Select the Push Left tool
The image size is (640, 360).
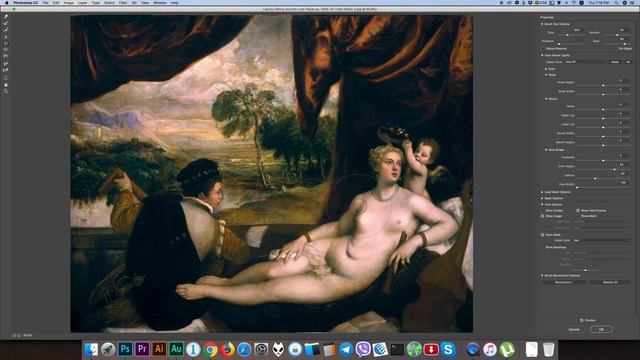point(6,56)
